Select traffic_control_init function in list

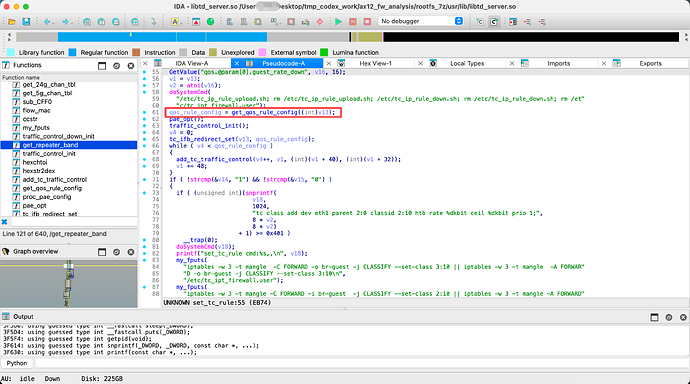click(49, 154)
